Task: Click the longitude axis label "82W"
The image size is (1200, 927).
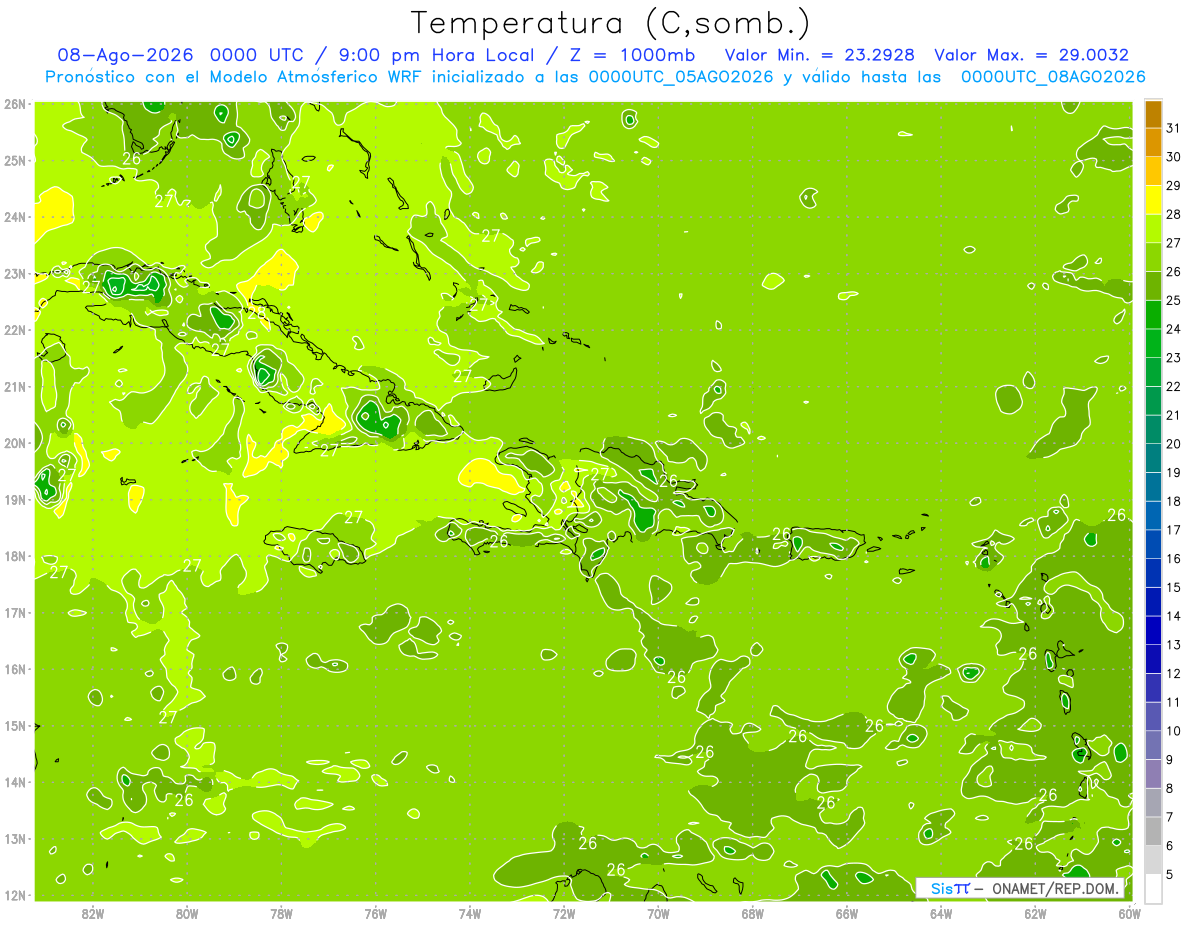Action: pyautogui.click(x=93, y=913)
